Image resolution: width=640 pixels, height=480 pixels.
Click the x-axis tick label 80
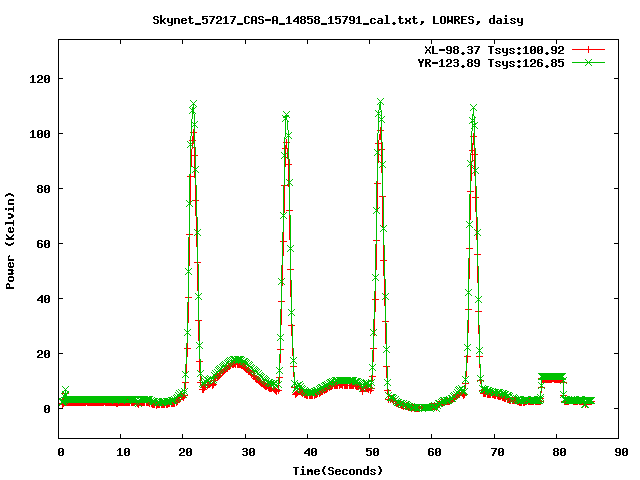tap(559, 452)
